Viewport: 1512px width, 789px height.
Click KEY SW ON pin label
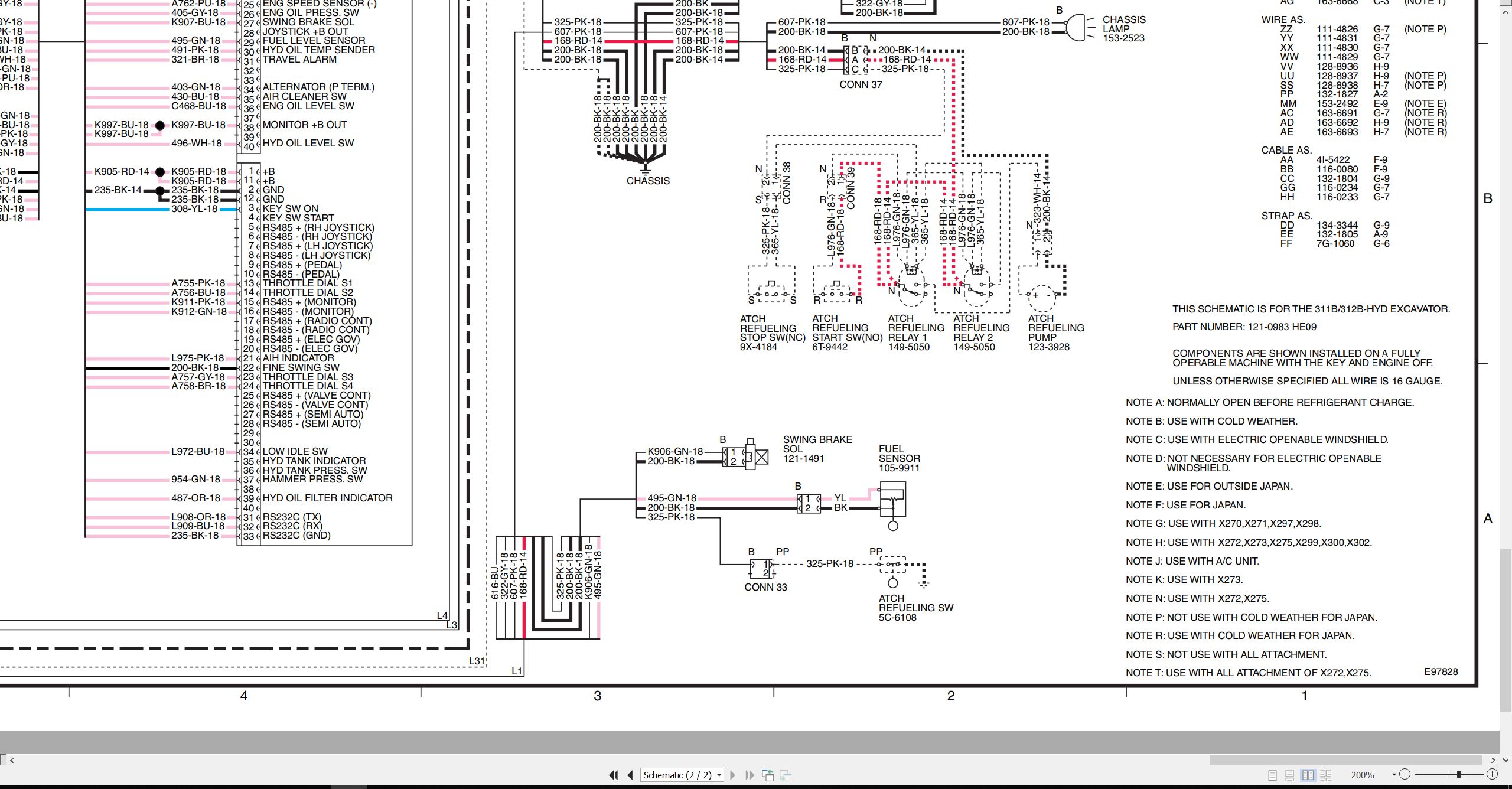pos(290,208)
